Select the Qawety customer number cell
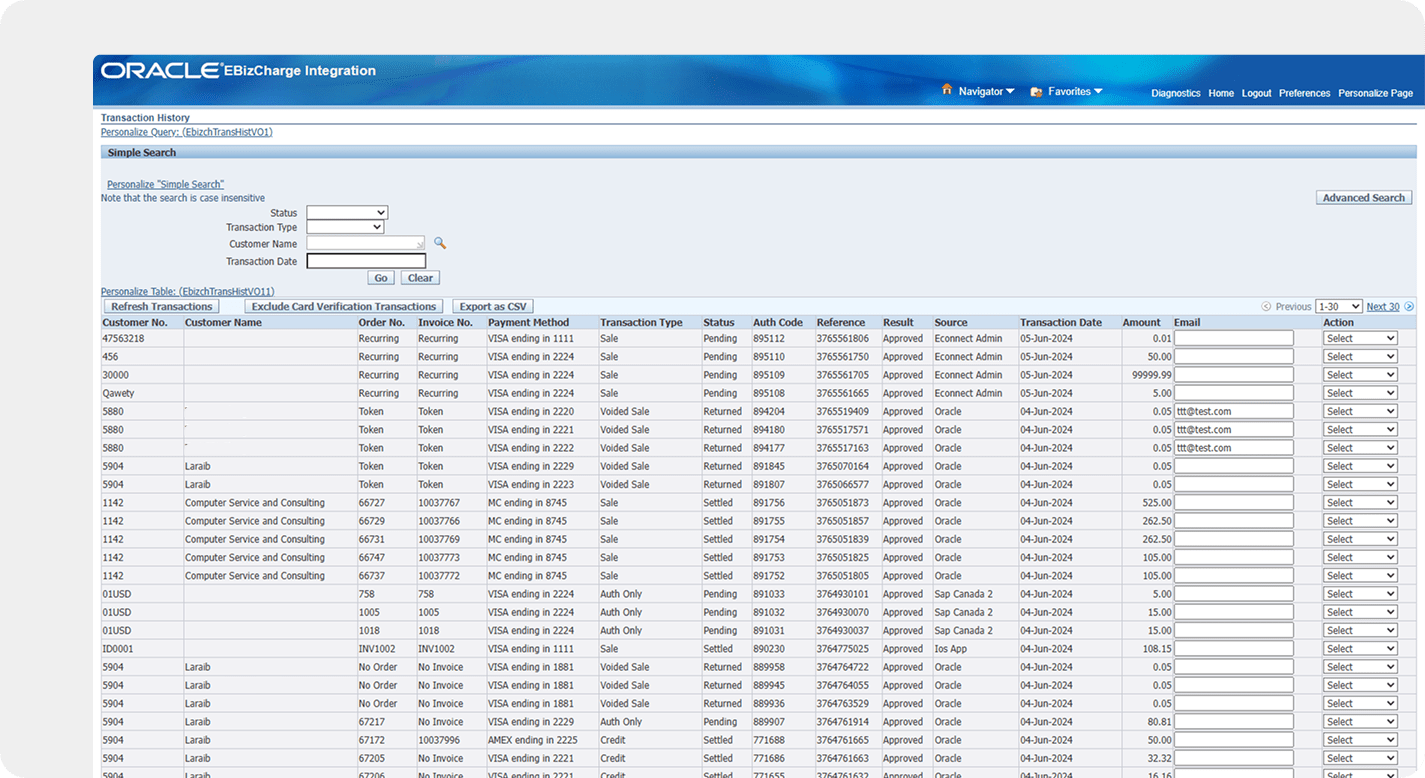 (x=118, y=393)
